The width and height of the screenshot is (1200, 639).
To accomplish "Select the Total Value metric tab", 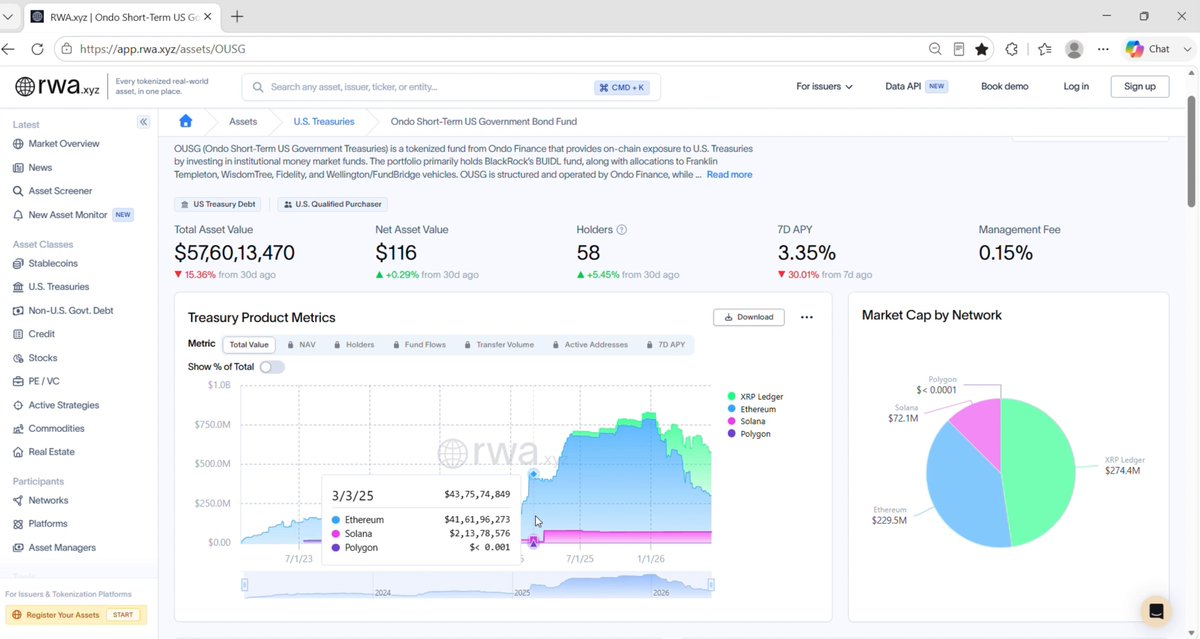I will (249, 345).
